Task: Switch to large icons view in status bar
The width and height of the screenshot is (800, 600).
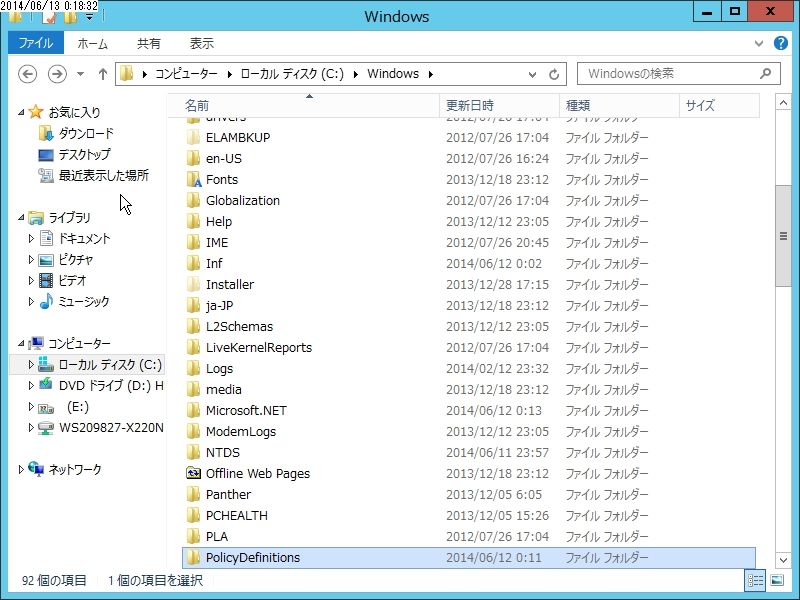Action: (x=777, y=580)
